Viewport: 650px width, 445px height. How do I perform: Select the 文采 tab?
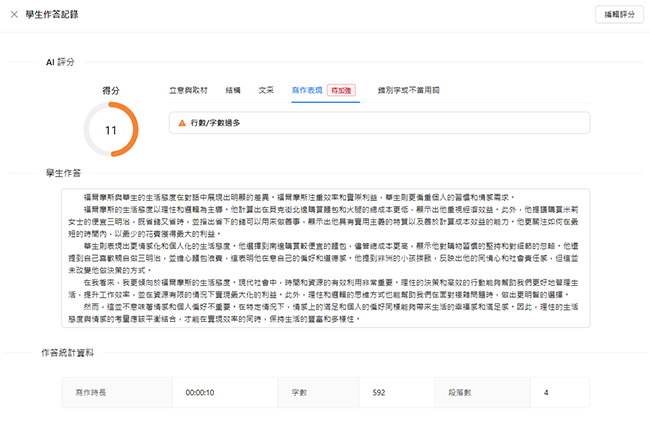tap(266, 90)
